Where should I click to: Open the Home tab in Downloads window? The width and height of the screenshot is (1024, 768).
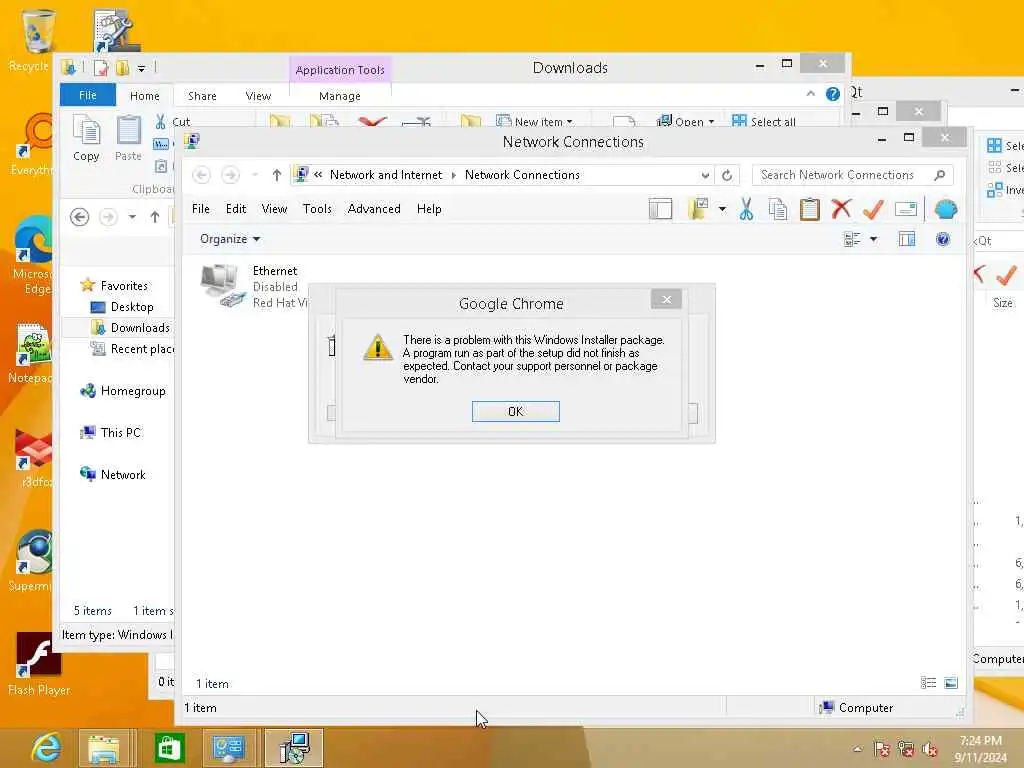point(144,96)
